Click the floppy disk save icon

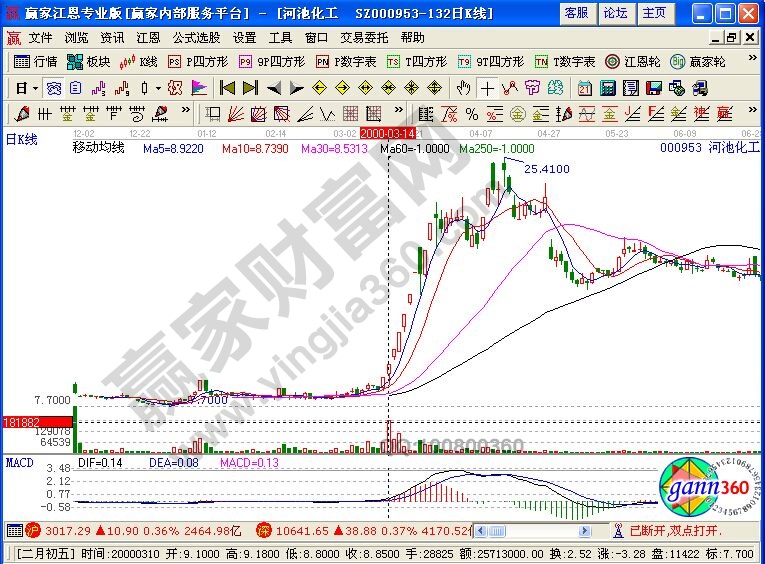(x=653, y=87)
